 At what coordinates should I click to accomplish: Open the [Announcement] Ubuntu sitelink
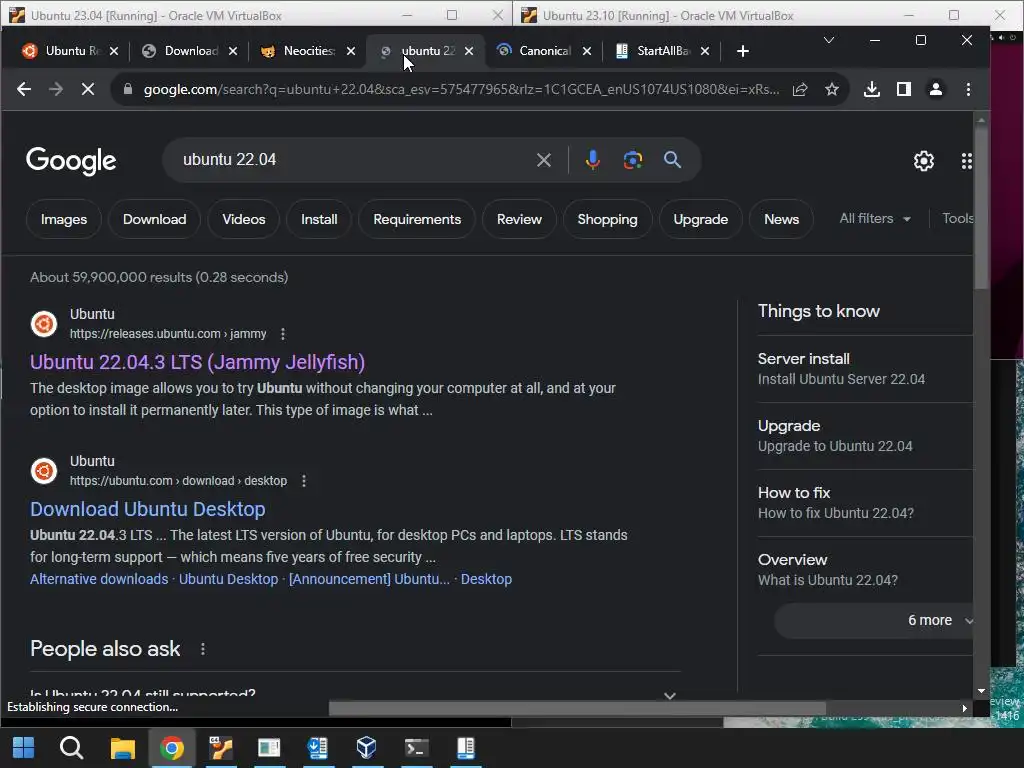tap(370, 579)
